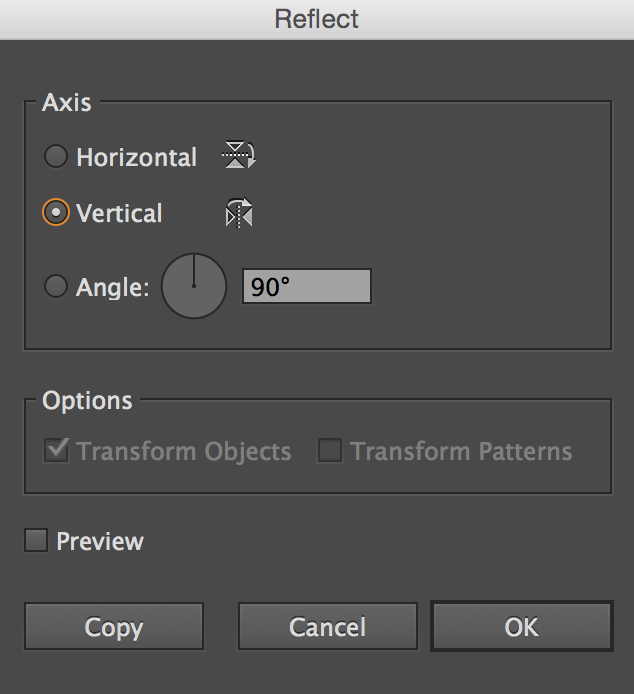The width and height of the screenshot is (634, 694).
Task: Click the "Horizontal" text label
Action: tap(137, 157)
